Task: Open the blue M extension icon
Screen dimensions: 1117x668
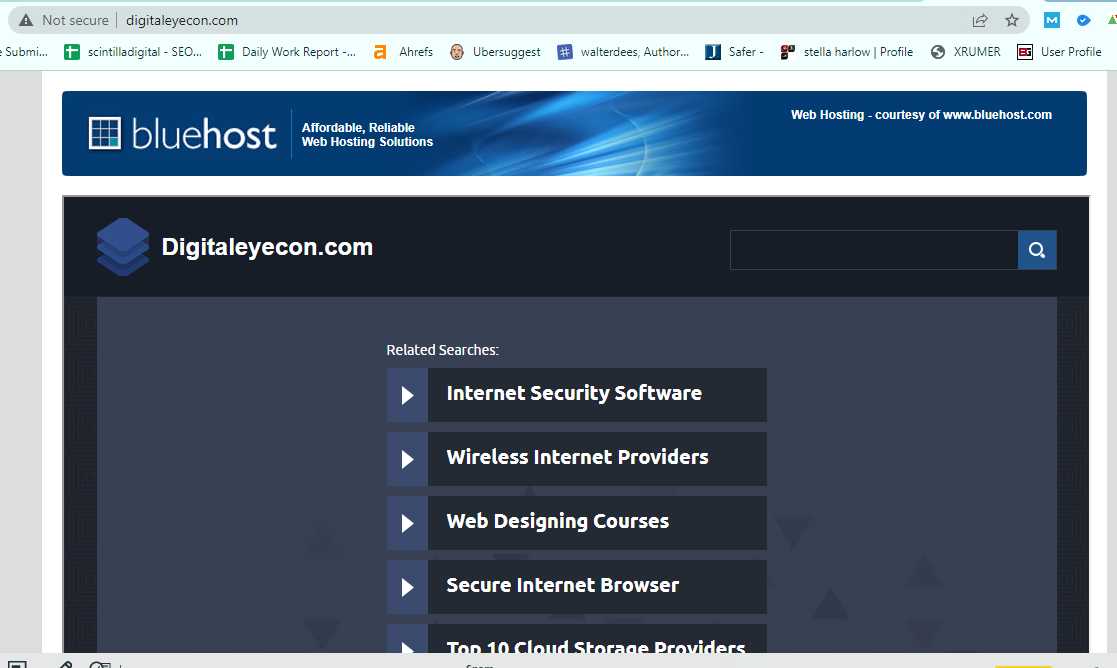Action: click(x=1051, y=21)
